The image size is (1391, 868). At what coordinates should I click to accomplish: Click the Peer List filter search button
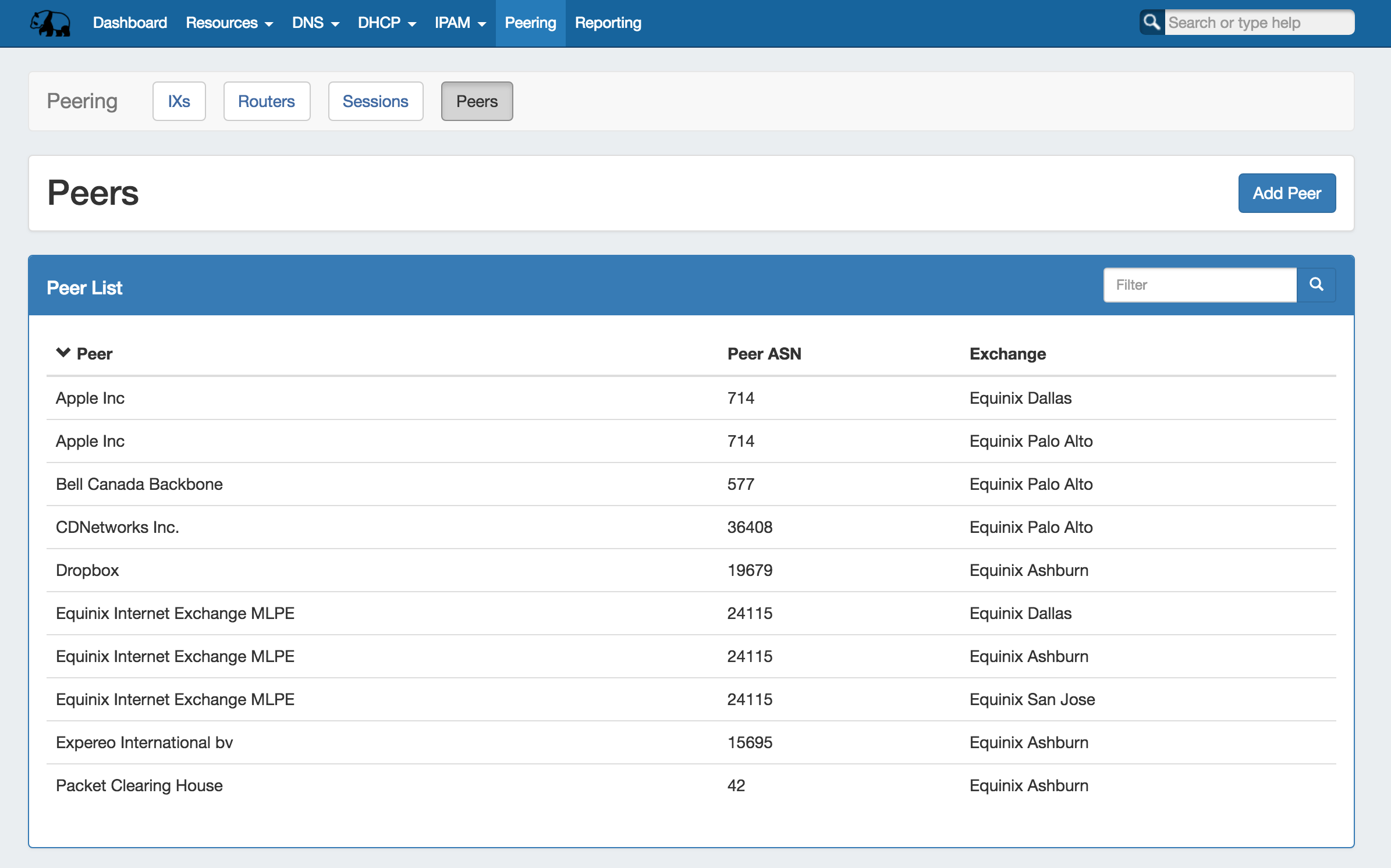1316,284
